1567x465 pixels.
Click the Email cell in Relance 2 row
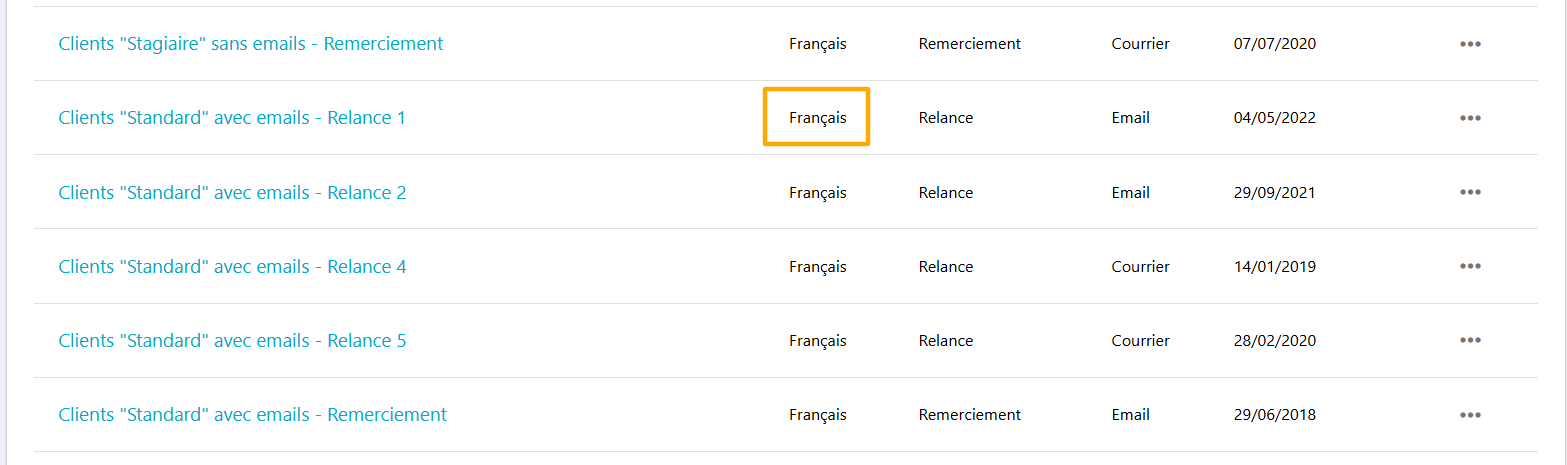coord(1130,193)
